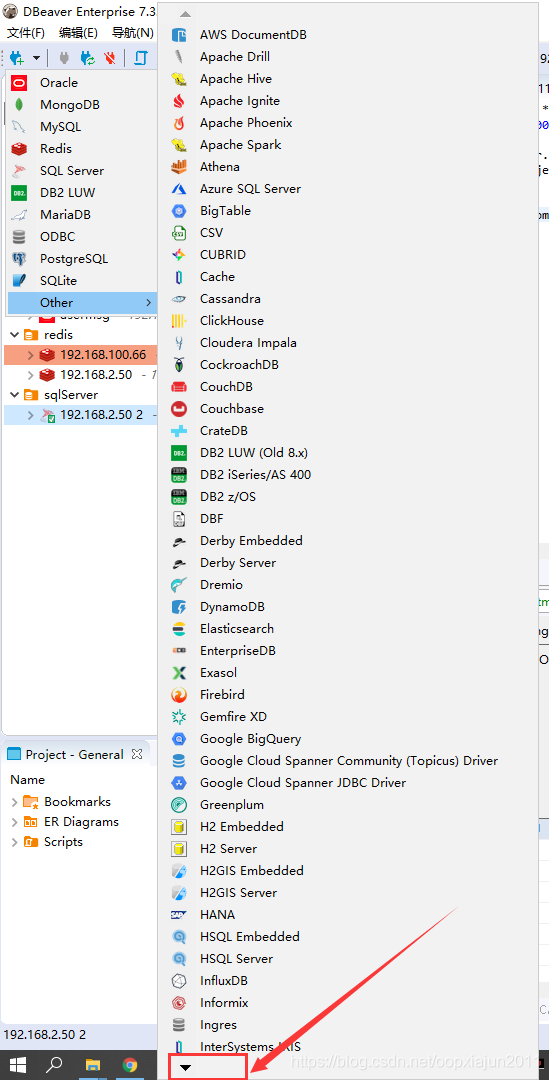
Task: Select Google Cloud Spanner JDBC Driver
Action: tap(349, 783)
